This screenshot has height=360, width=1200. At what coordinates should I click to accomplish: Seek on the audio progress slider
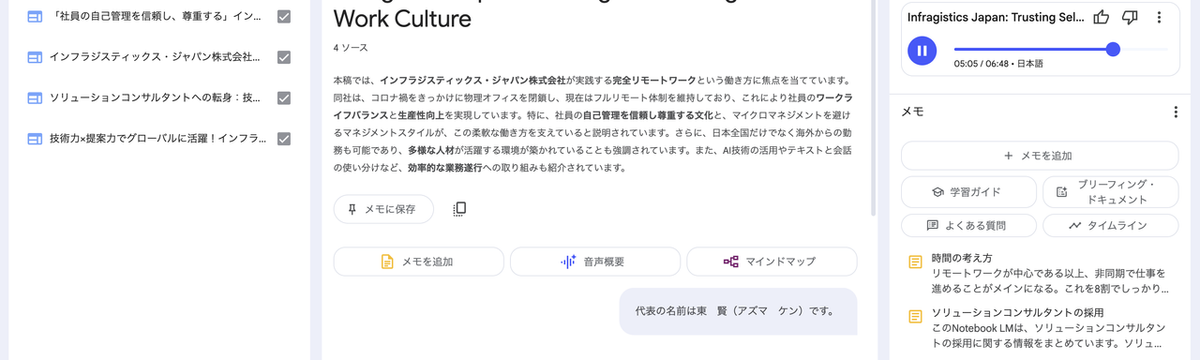pos(1061,49)
